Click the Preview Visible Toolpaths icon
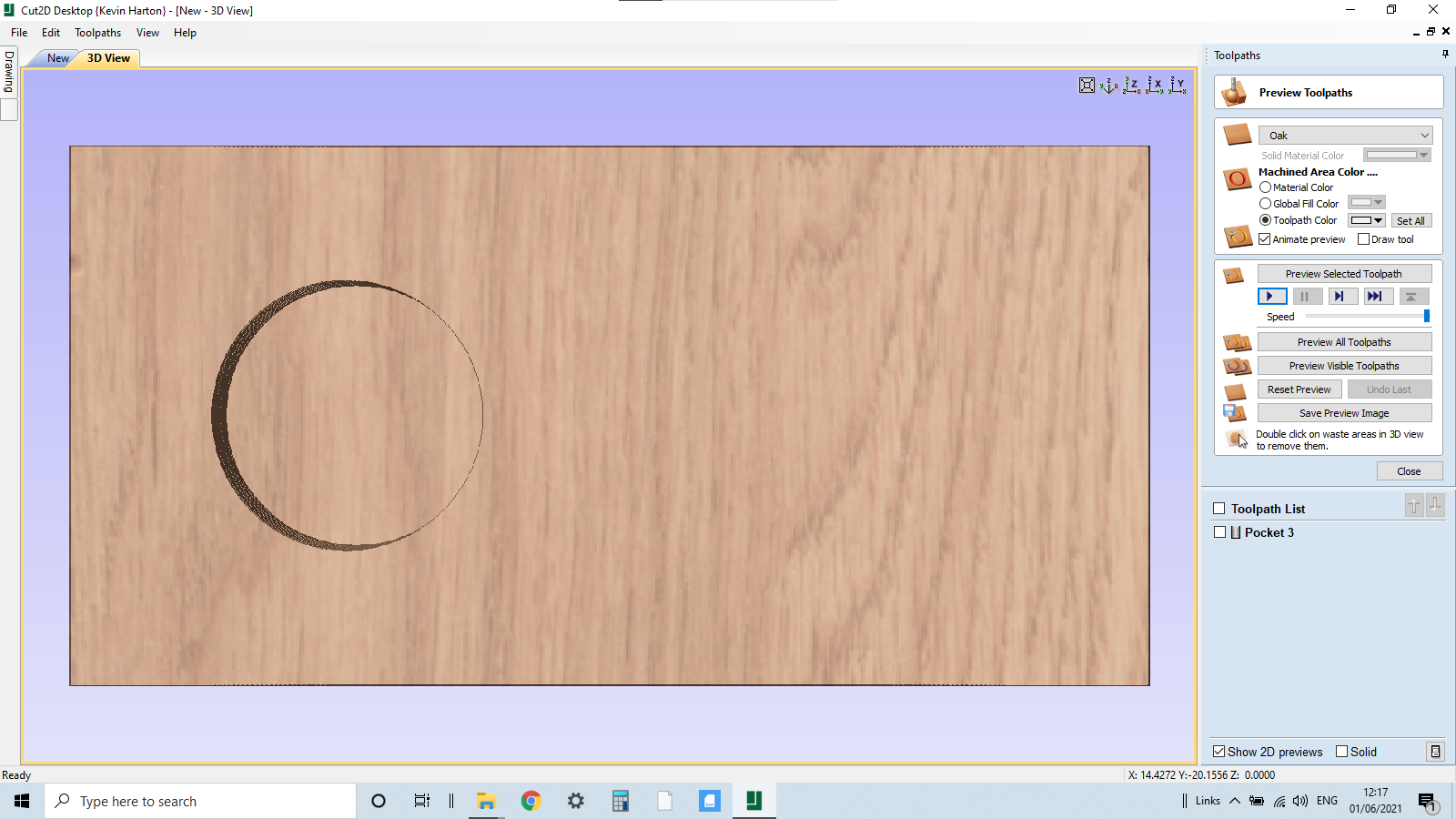The image size is (1456, 819). coord(1236,366)
